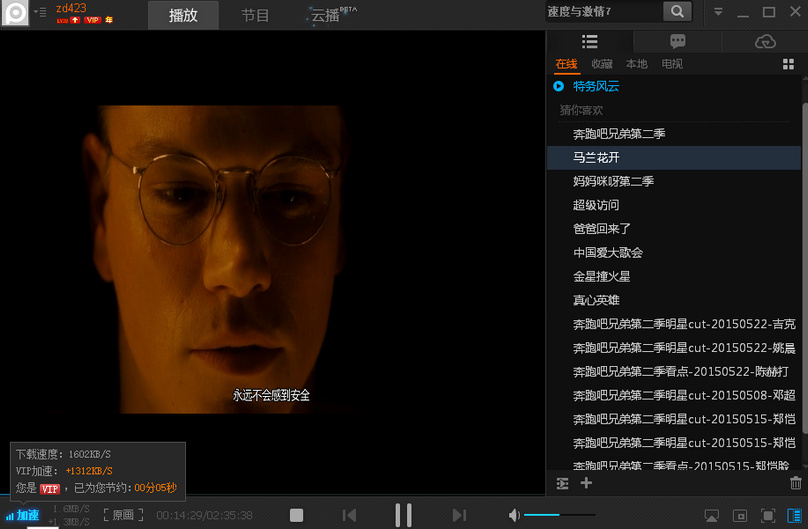This screenshot has width=808, height=529.
Task: Open the 原画 quality selector
Action: pyautogui.click(x=119, y=515)
